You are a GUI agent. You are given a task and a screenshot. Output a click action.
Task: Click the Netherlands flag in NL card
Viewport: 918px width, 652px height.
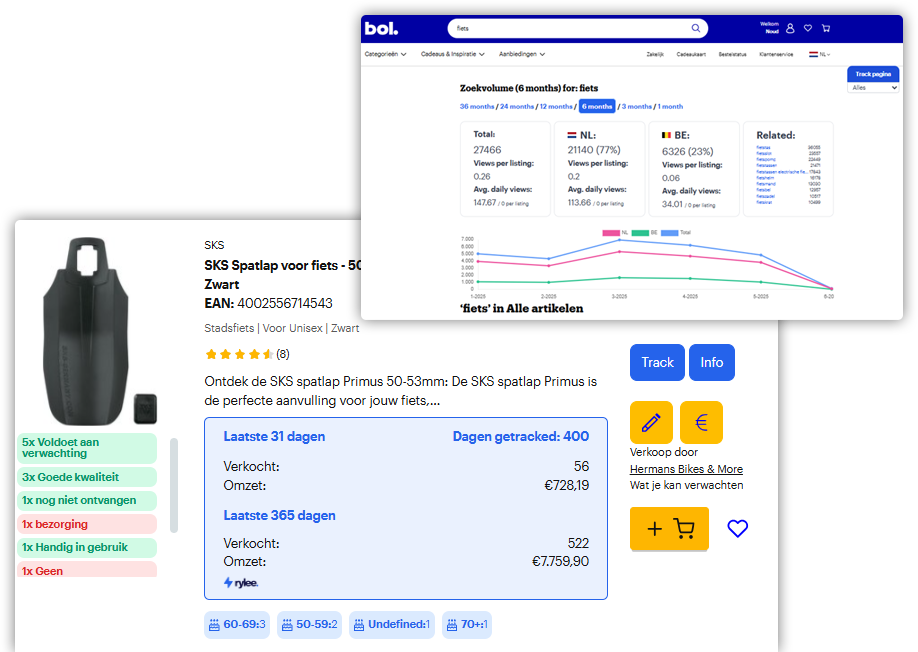coord(572,135)
